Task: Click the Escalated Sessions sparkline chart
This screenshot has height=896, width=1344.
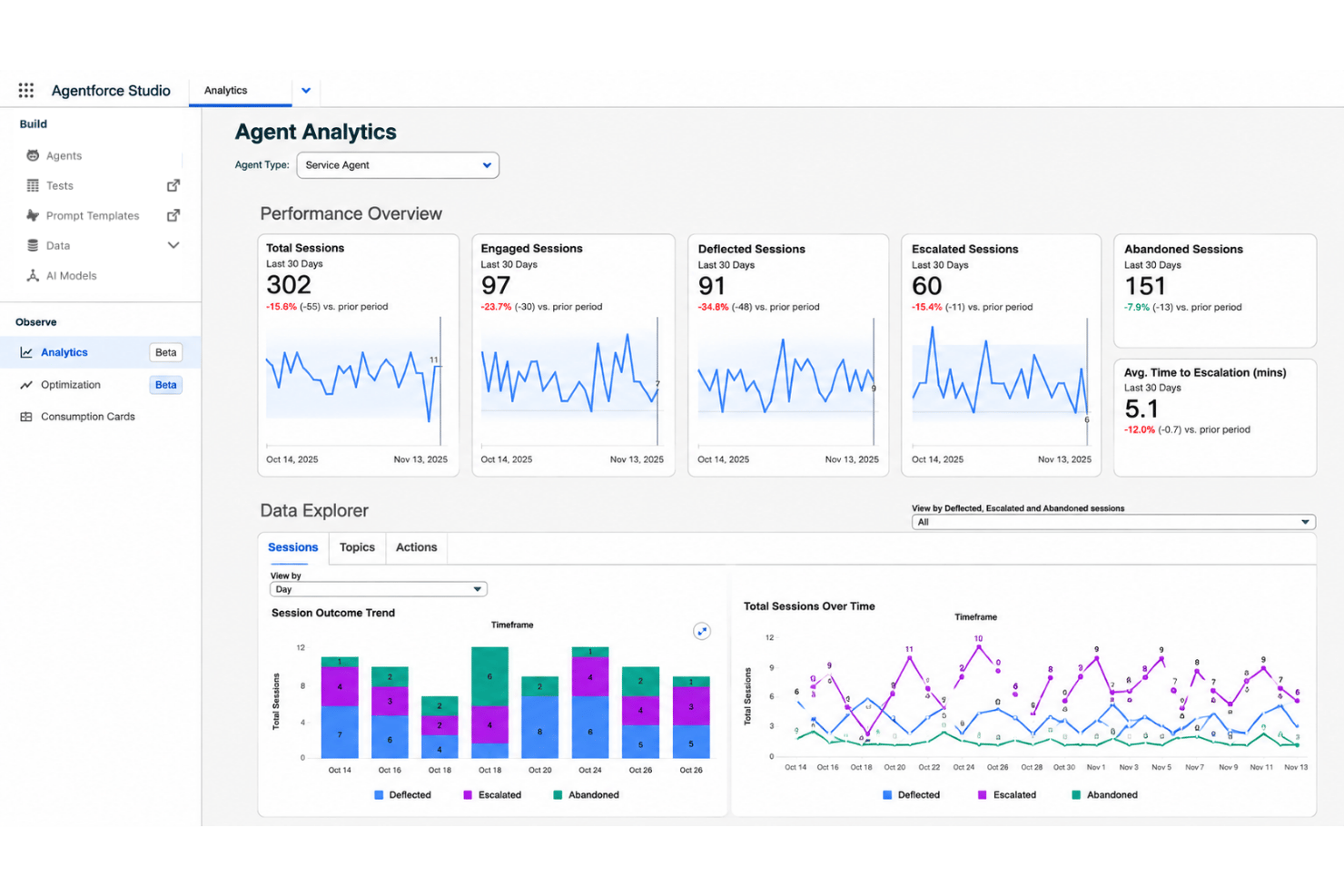Action: coord(1001,381)
